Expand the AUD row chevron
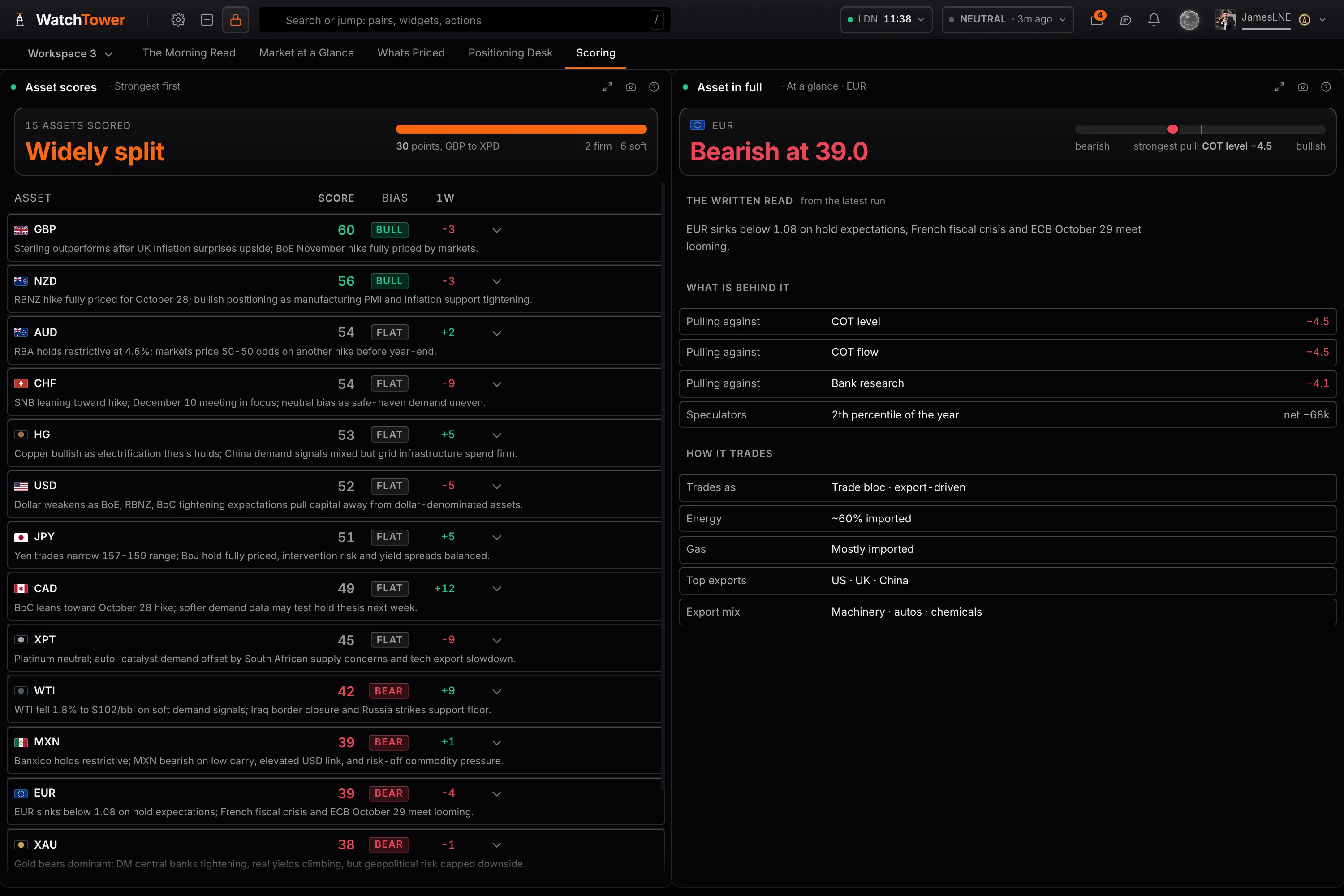This screenshot has width=1344, height=896. [496, 332]
